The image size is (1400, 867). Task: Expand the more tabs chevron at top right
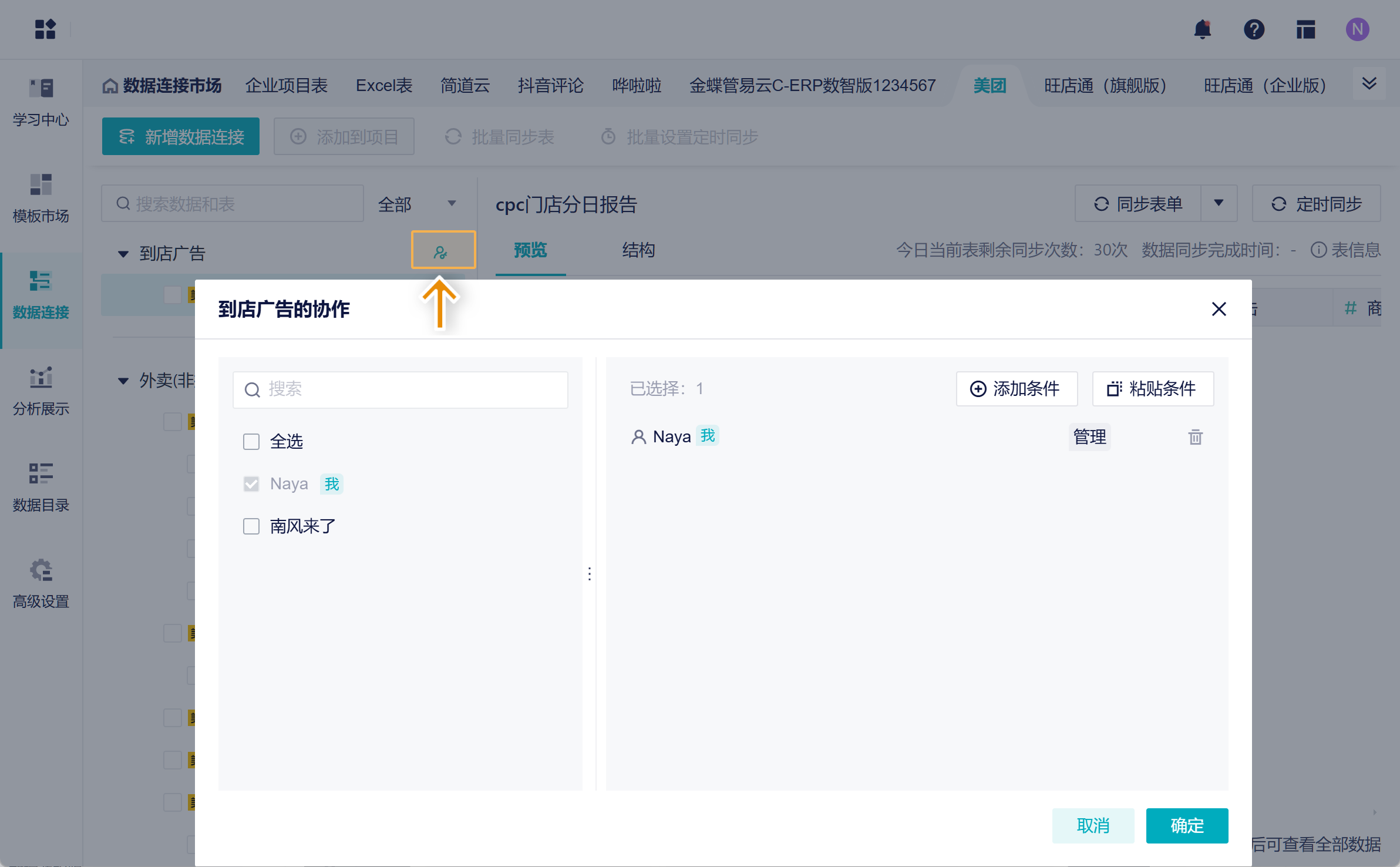1369,84
